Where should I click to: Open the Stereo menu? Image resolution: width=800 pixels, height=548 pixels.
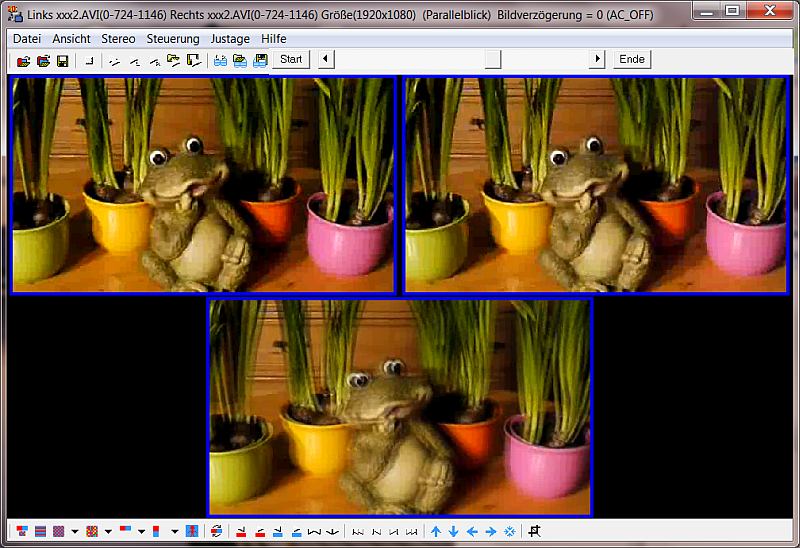pyautogui.click(x=118, y=39)
